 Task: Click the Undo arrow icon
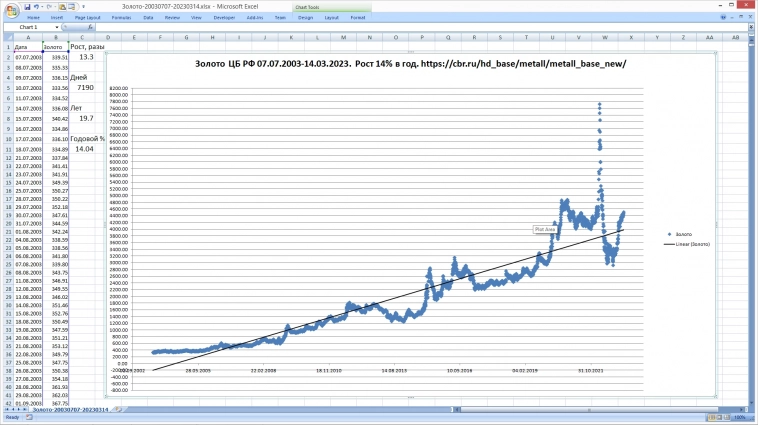[37, 6]
